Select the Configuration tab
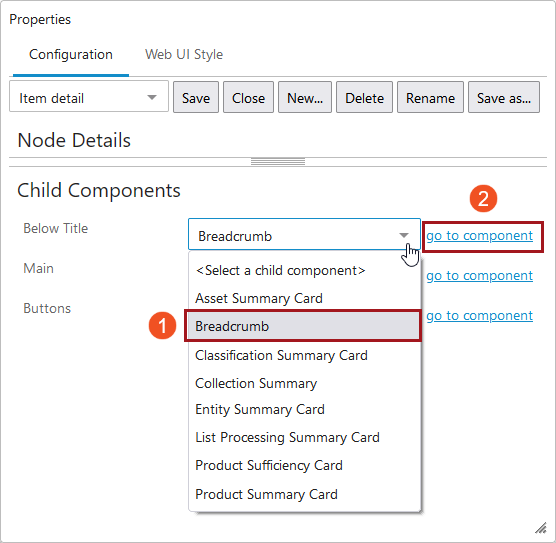The image size is (556, 543). [x=71, y=55]
